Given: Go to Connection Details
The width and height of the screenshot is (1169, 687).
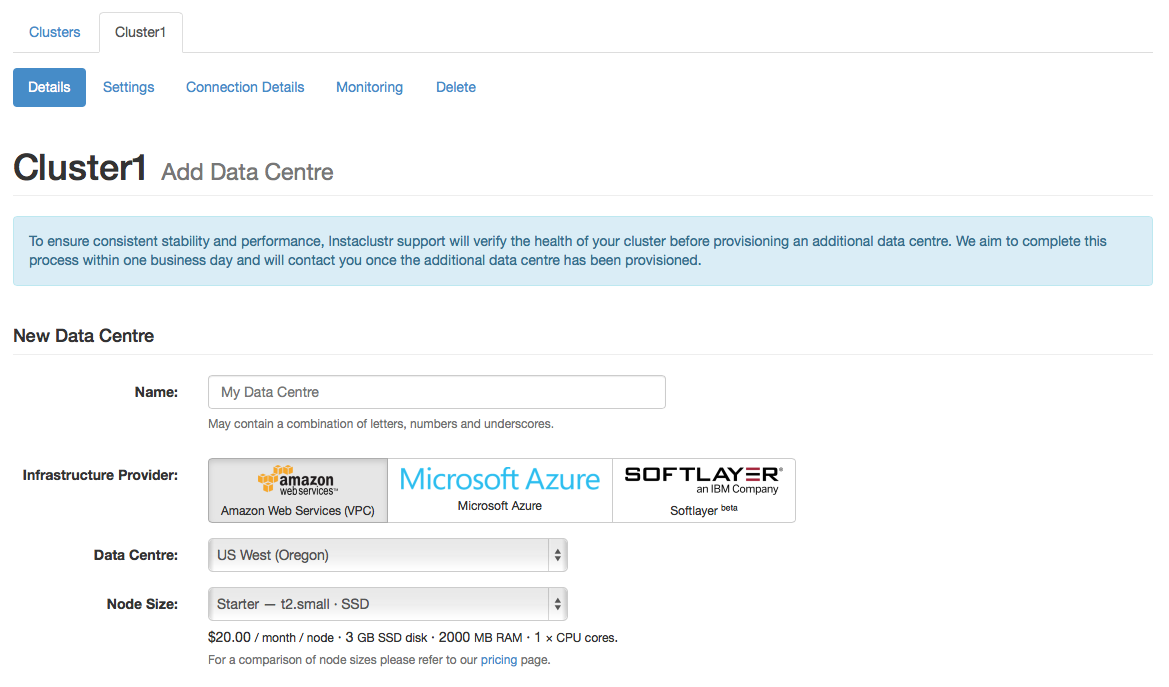Looking at the screenshot, I should pyautogui.click(x=245, y=87).
